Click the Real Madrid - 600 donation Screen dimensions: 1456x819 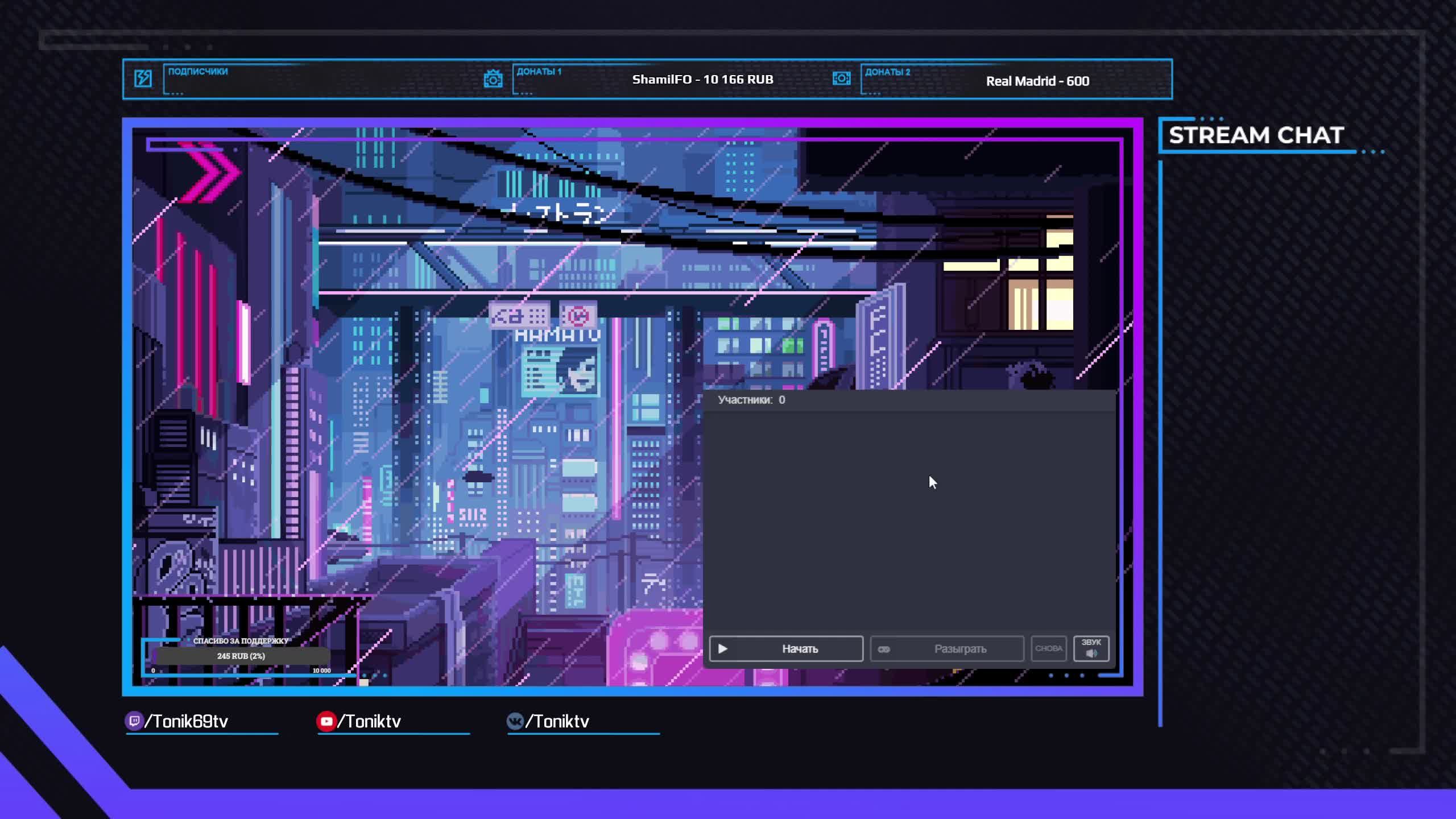[1037, 81]
